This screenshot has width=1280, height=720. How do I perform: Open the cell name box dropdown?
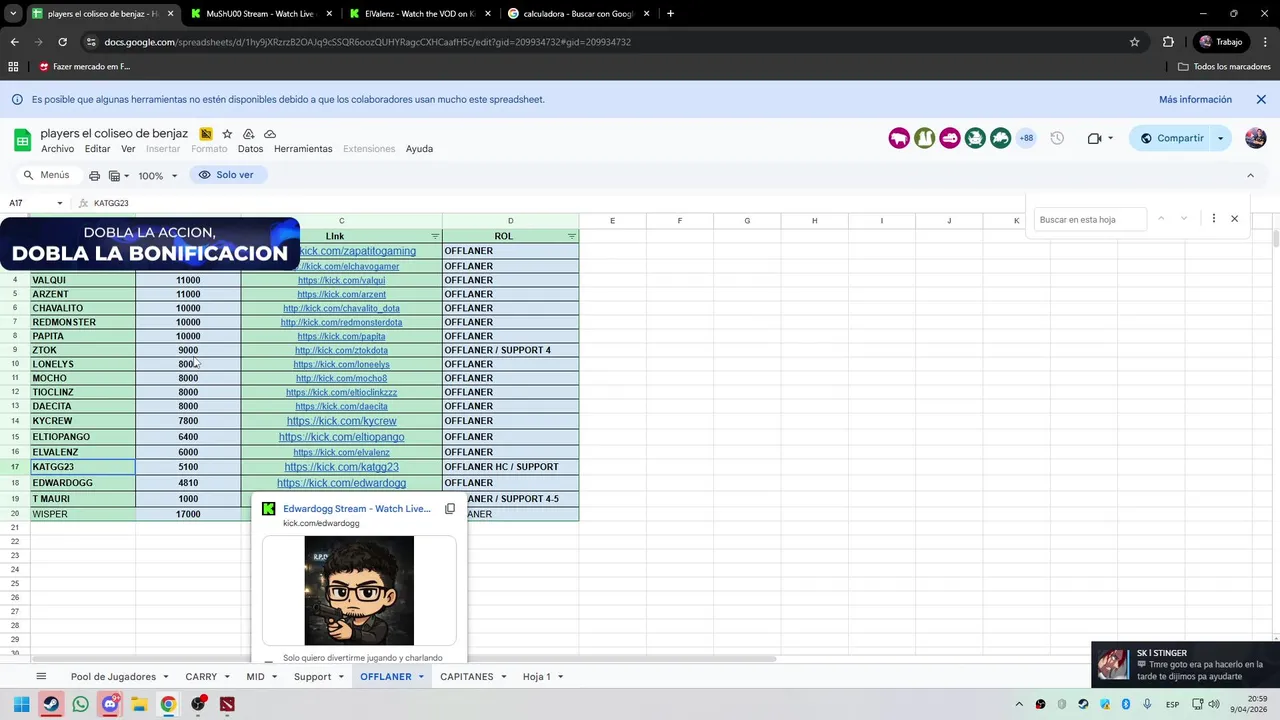coord(59,203)
